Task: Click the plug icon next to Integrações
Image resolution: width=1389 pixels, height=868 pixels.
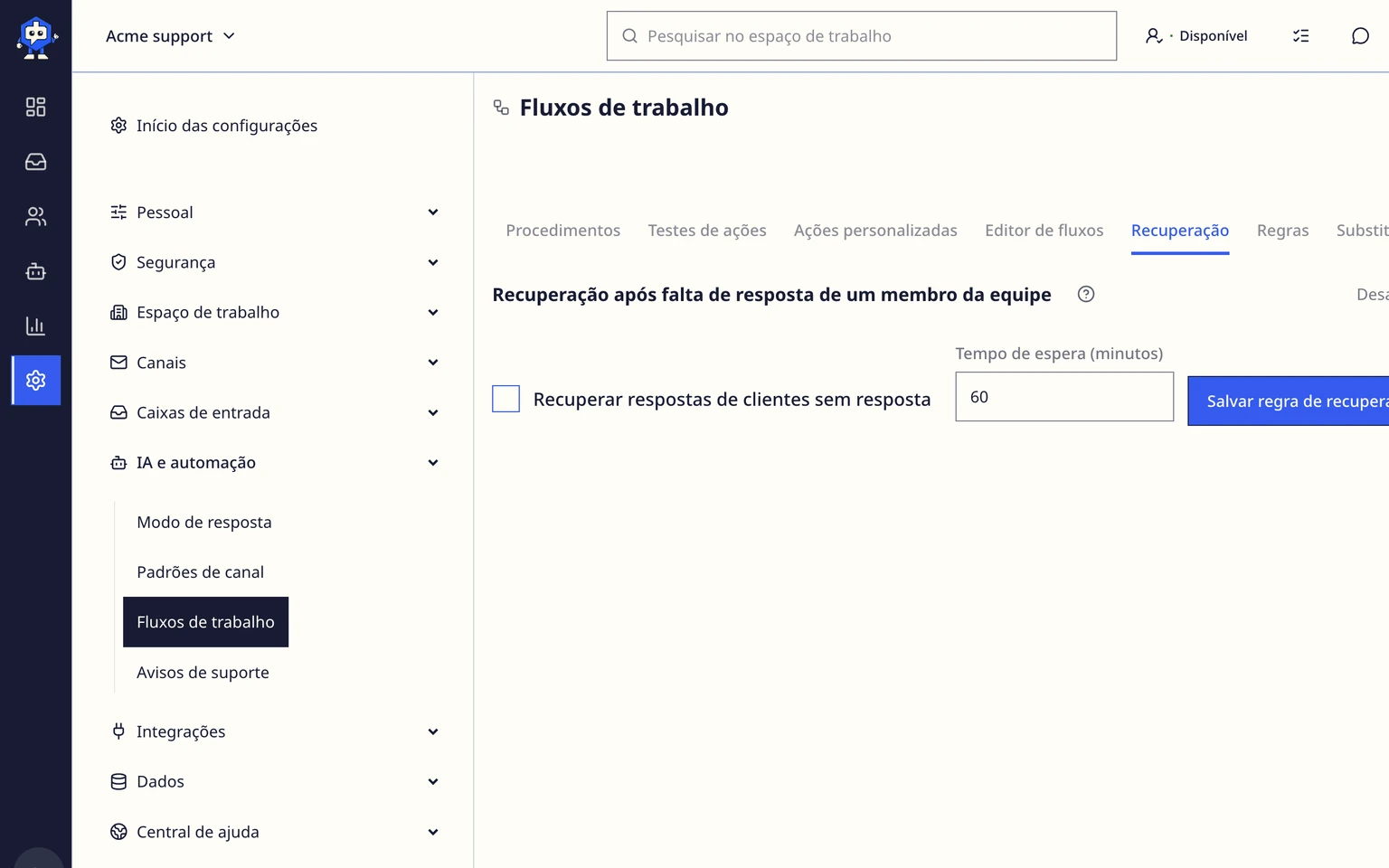Action: pyautogui.click(x=118, y=731)
